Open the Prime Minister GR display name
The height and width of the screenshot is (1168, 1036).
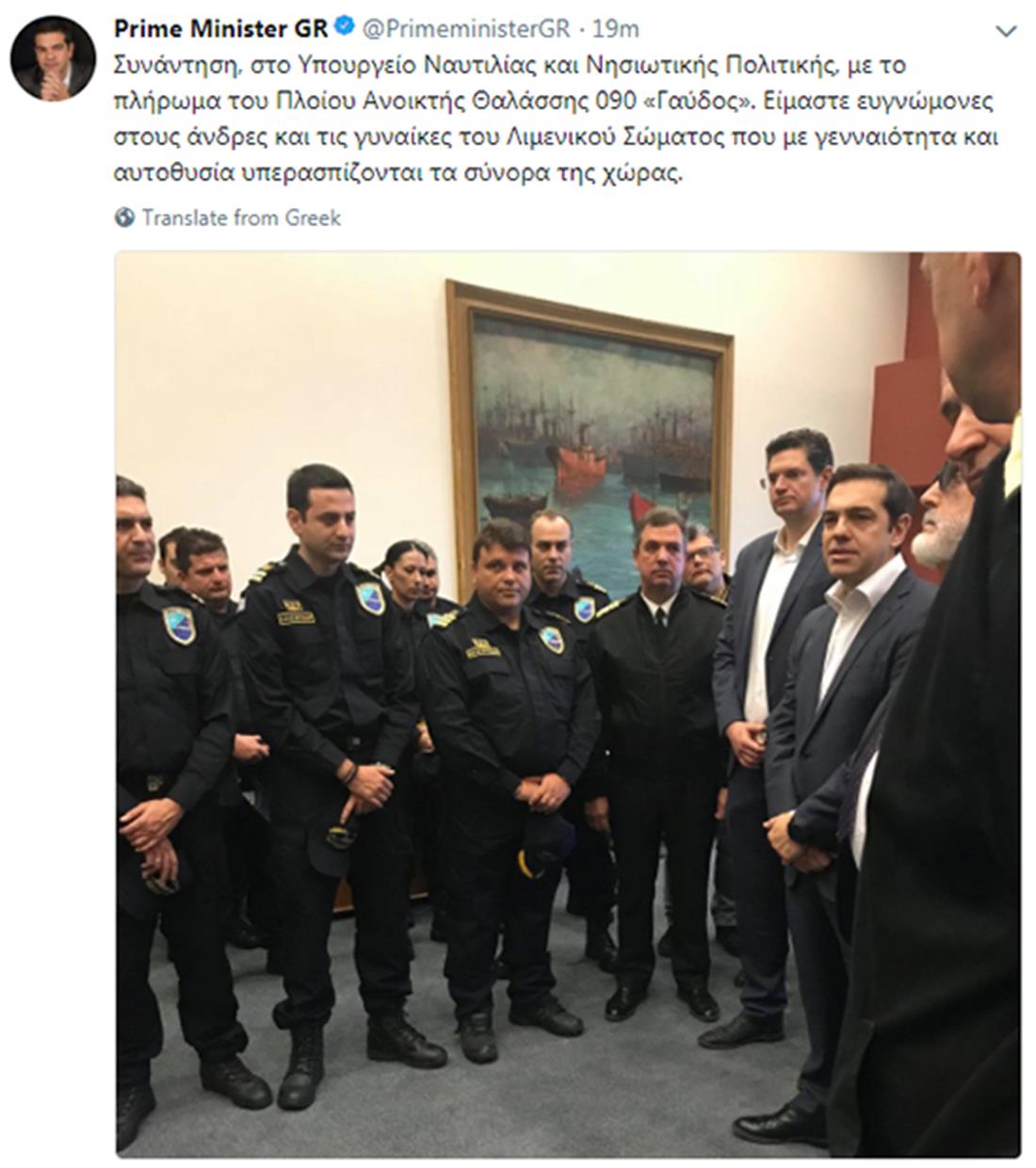click(221, 29)
